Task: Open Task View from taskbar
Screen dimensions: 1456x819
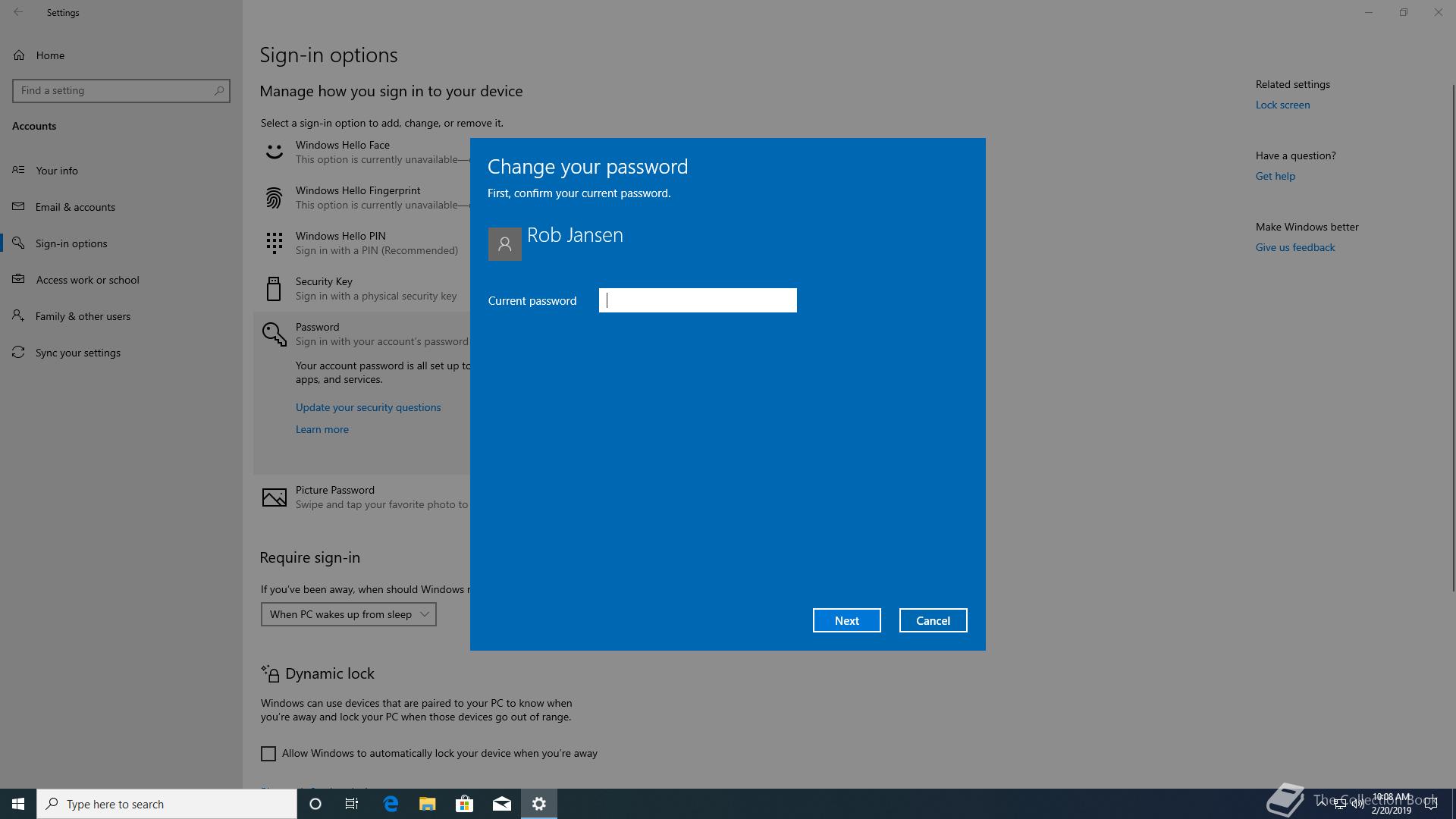Action: (352, 804)
